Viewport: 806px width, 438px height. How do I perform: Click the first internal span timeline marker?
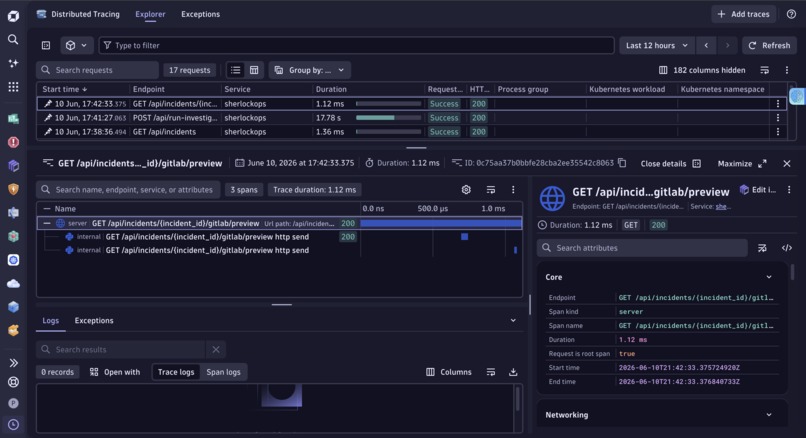(x=464, y=236)
